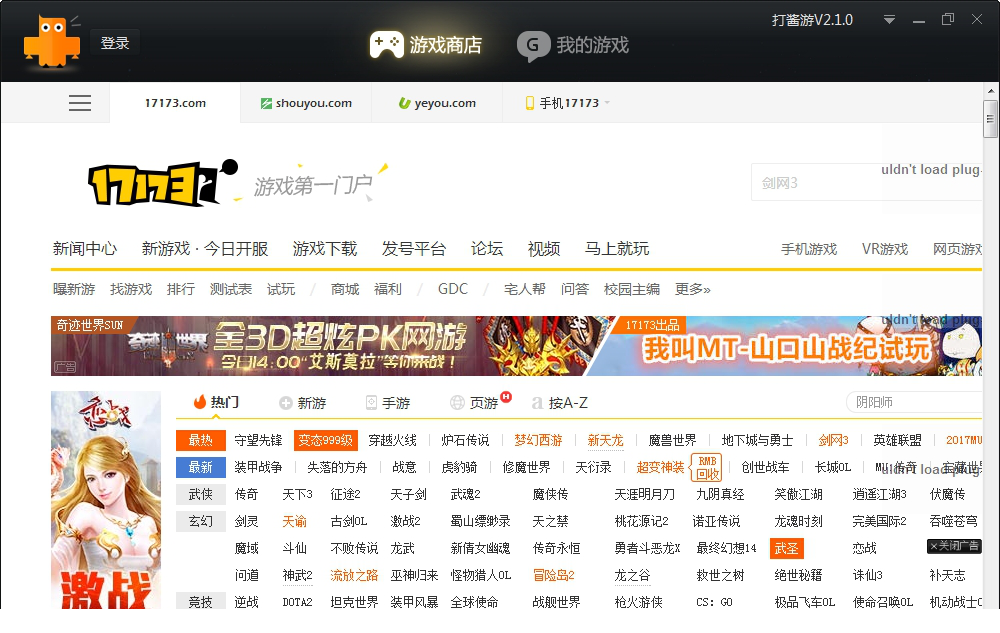Click the 宅人帮 sub-navigation link
1000x633 pixels.
click(x=525, y=289)
